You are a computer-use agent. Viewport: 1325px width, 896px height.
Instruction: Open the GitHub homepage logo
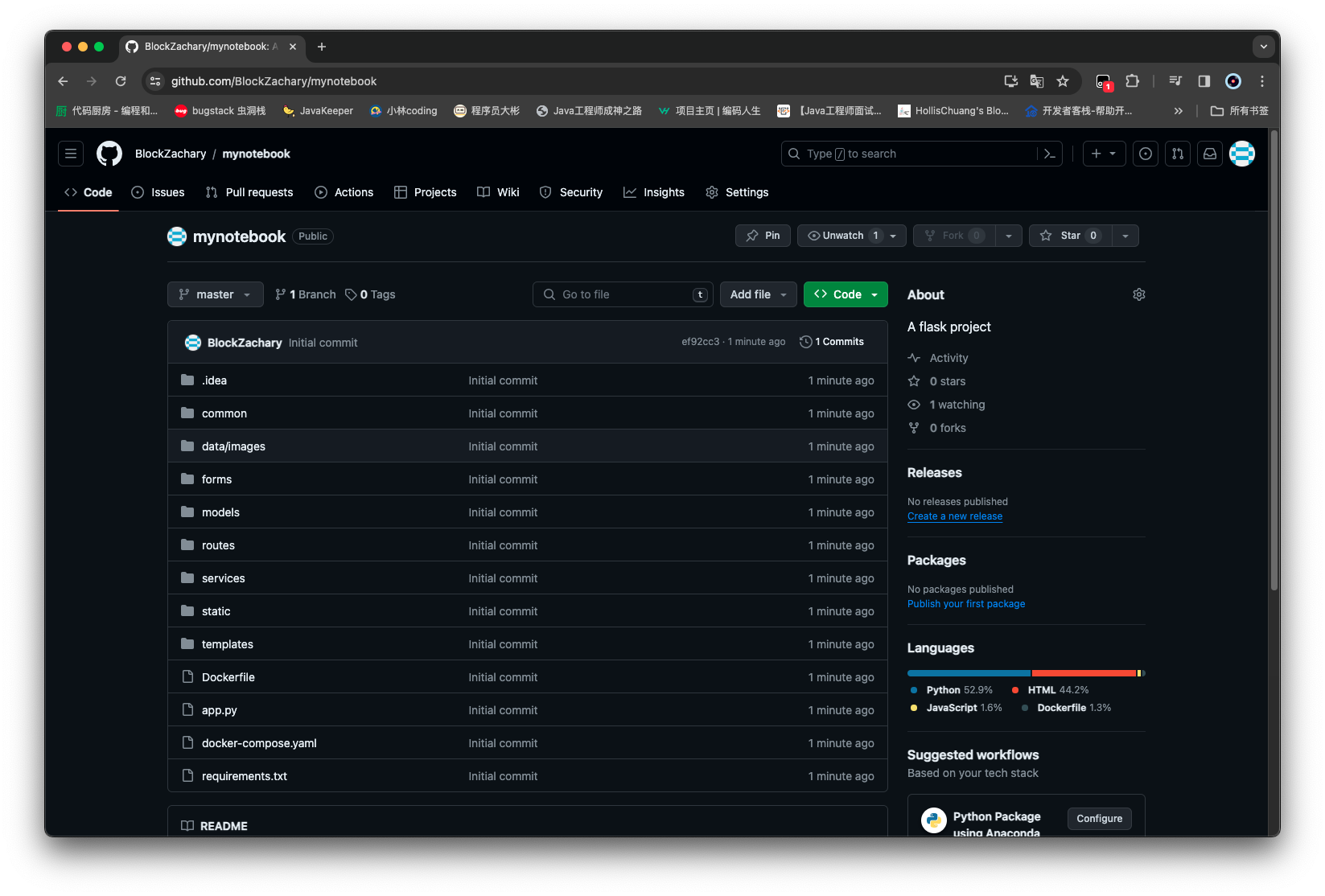109,154
